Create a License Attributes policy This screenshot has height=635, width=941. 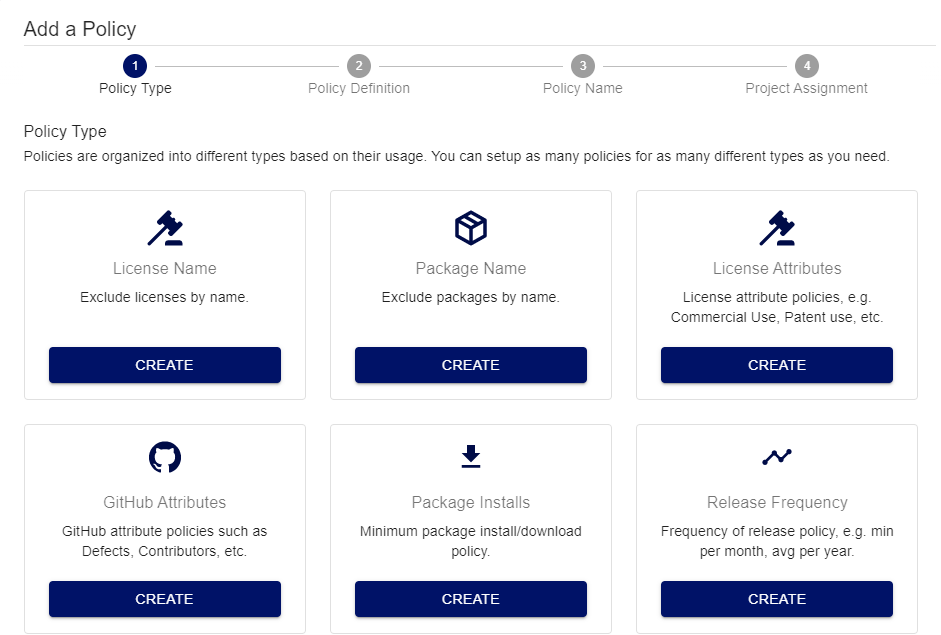777,365
